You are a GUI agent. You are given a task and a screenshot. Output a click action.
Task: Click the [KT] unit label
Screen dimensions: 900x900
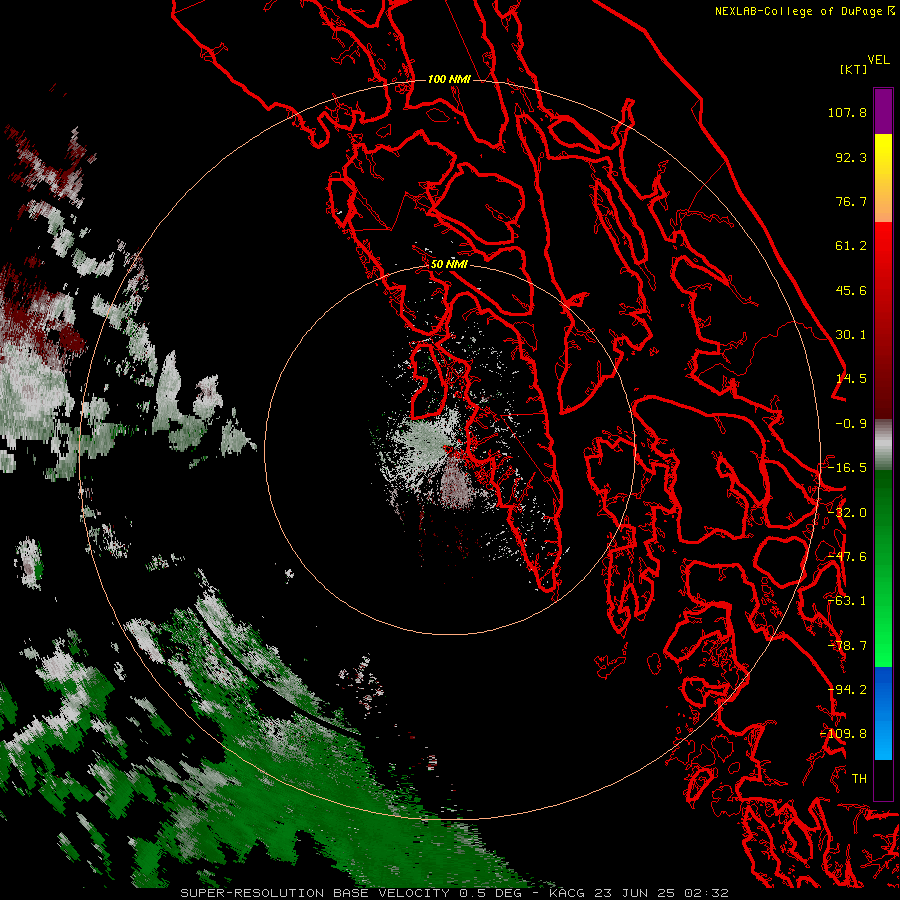(854, 69)
